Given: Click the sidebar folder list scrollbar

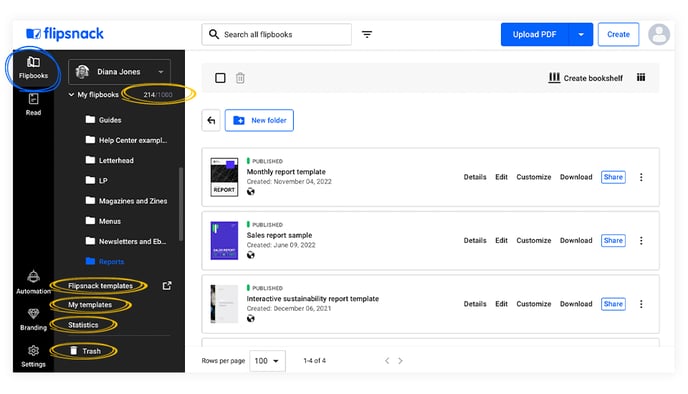Looking at the screenshot, I should pyautogui.click(x=181, y=204).
